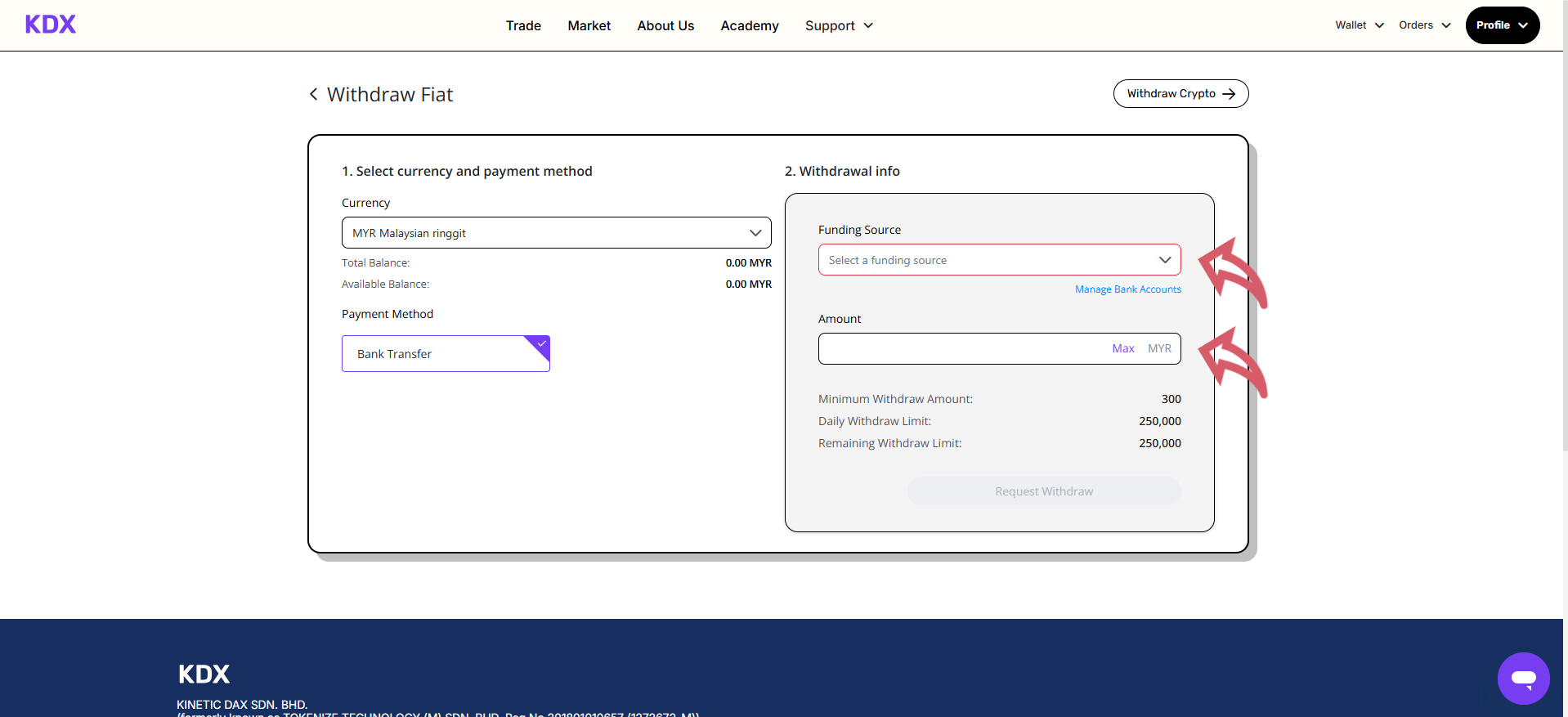Click the Withdraw Crypto button
The width and height of the screenshot is (1568, 717).
[1180, 93]
